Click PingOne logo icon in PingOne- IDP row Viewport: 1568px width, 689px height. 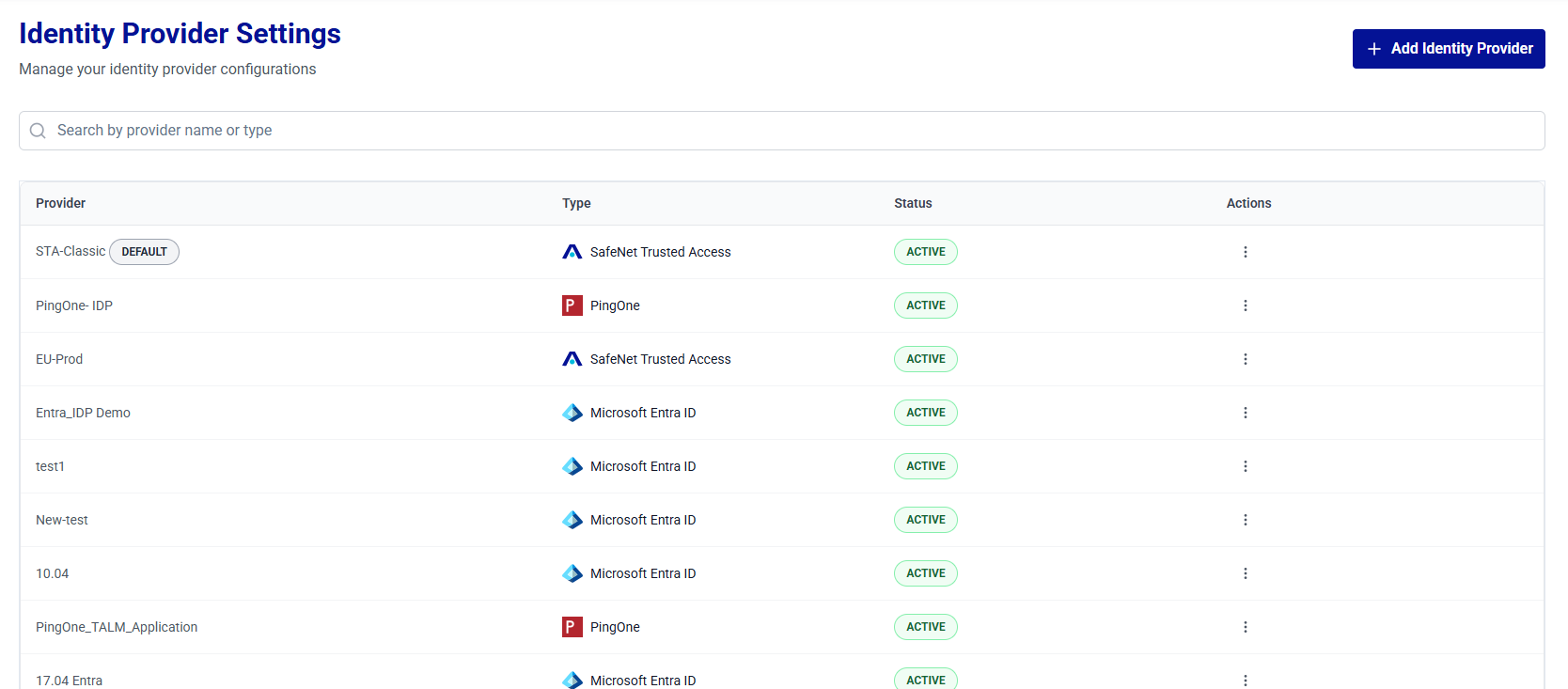pyautogui.click(x=572, y=305)
